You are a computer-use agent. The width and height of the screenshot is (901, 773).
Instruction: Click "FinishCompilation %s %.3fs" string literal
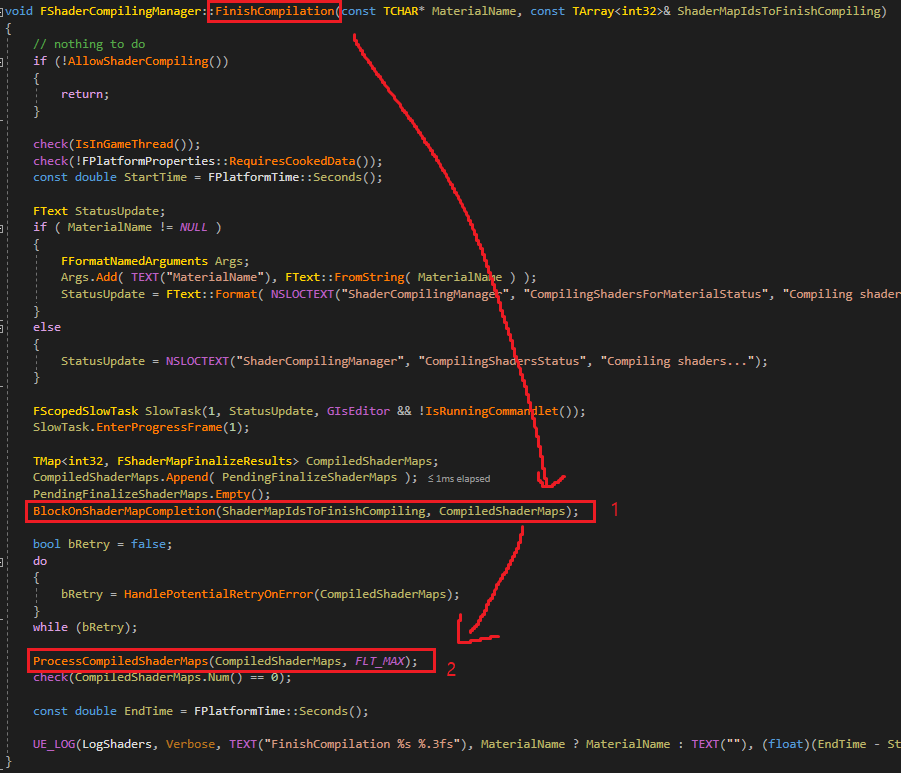pyautogui.click(x=362, y=744)
